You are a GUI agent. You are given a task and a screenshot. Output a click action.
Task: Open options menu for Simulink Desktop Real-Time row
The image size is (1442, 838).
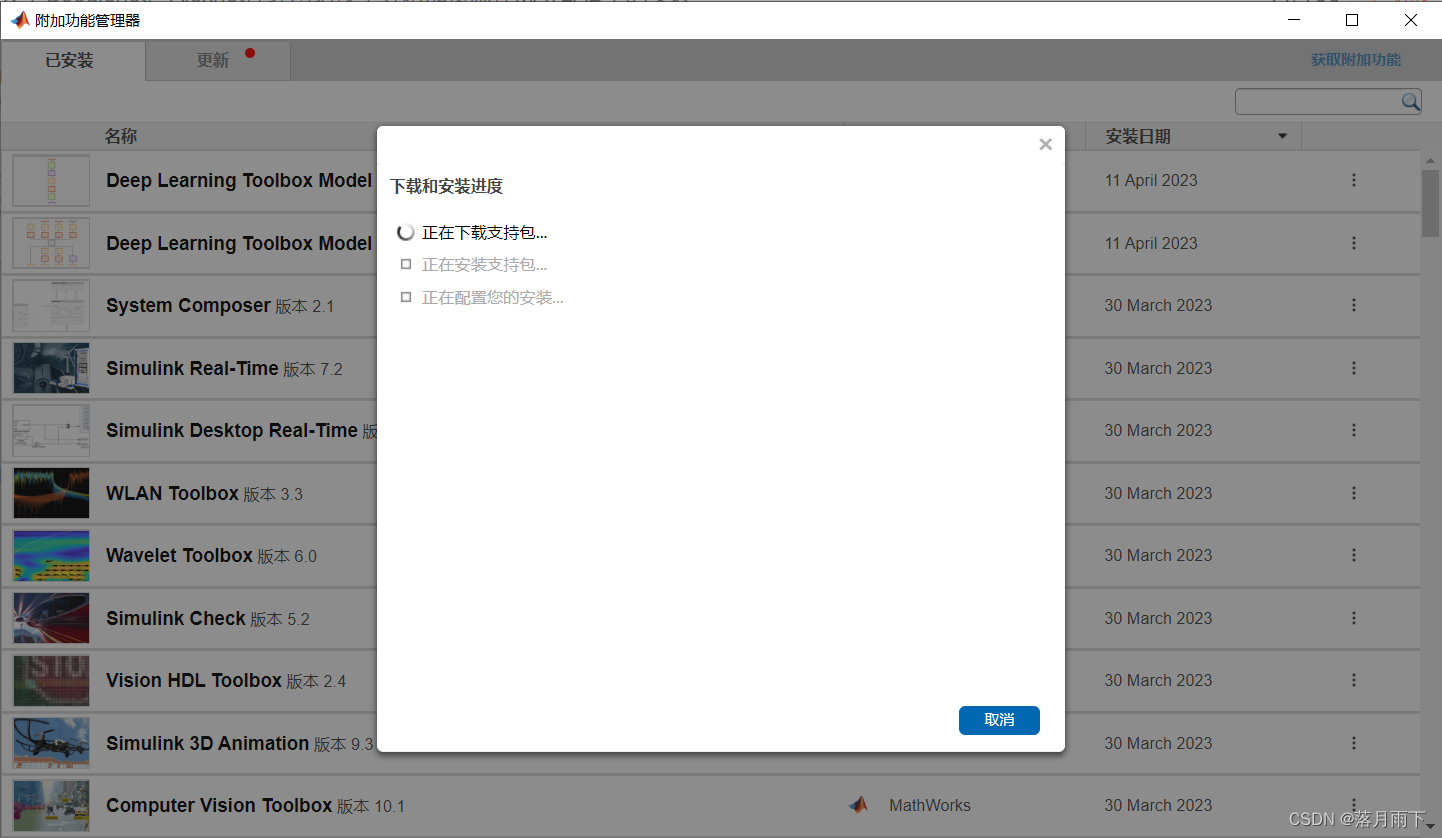(1354, 430)
